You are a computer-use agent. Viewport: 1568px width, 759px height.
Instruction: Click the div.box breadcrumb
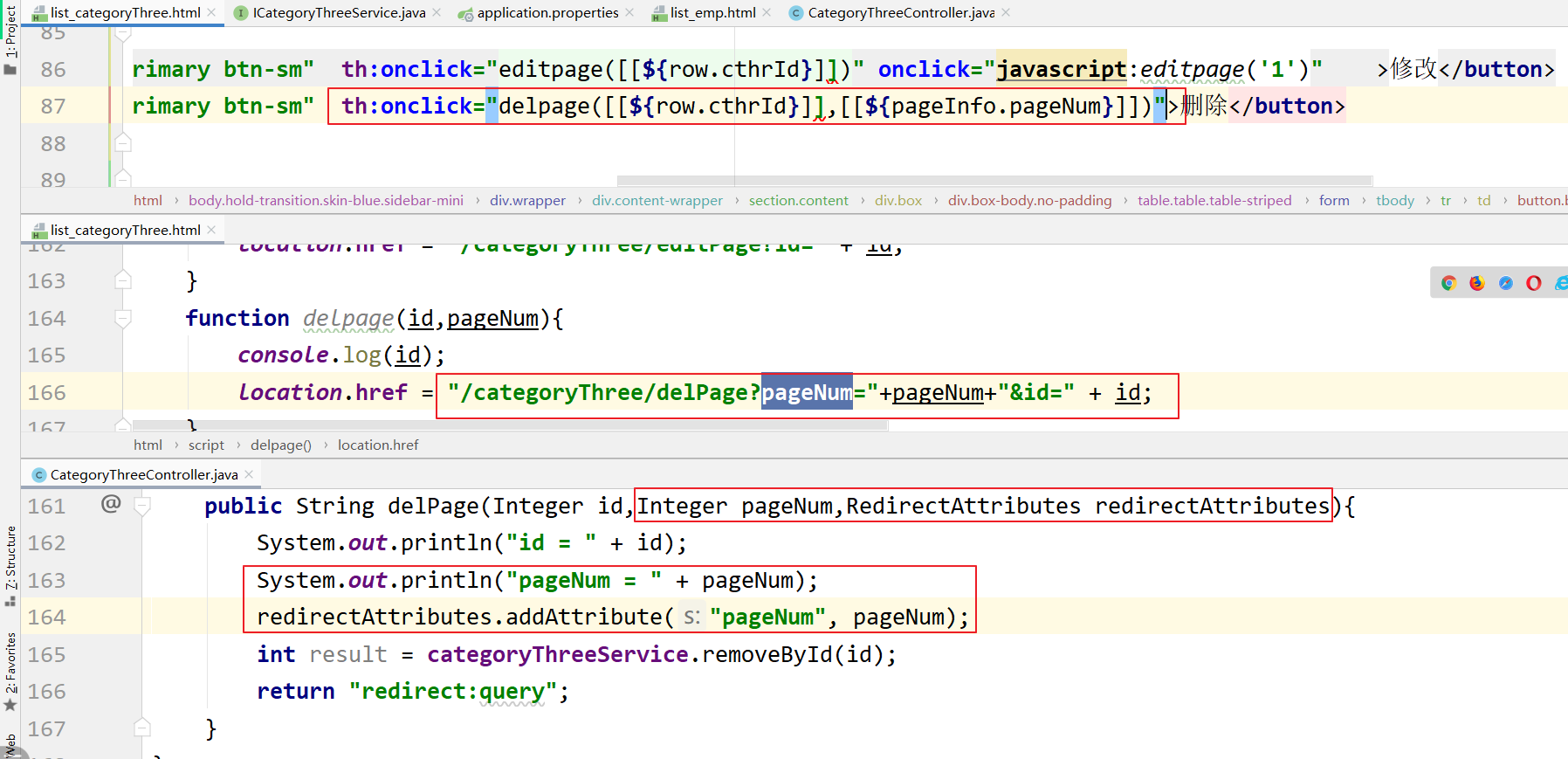tap(898, 200)
